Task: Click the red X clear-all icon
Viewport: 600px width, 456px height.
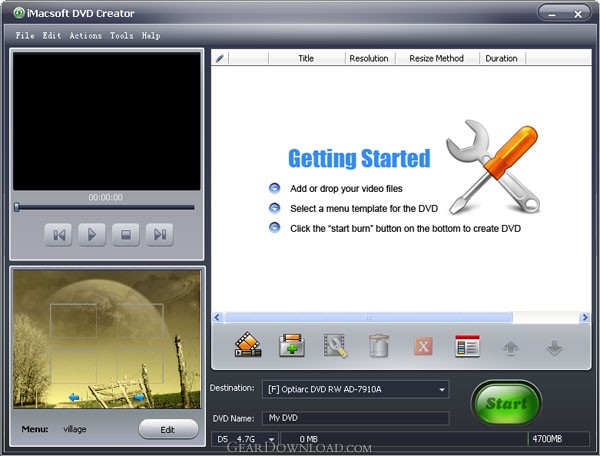Action: pyautogui.click(x=423, y=347)
